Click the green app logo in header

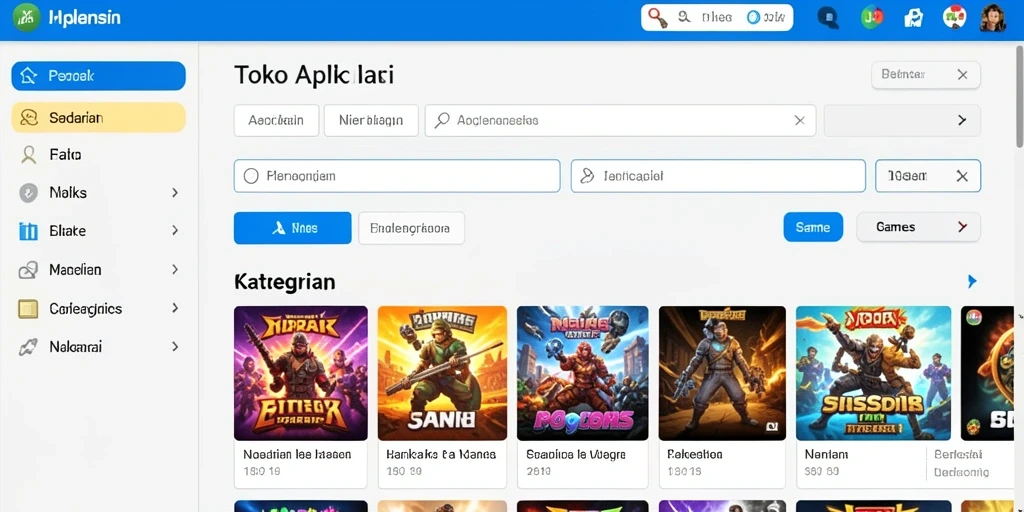(26, 18)
